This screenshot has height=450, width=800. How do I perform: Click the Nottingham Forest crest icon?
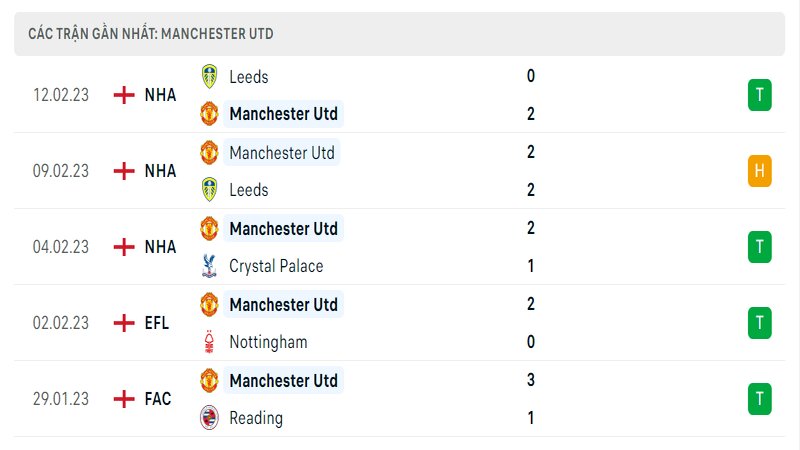(x=209, y=341)
